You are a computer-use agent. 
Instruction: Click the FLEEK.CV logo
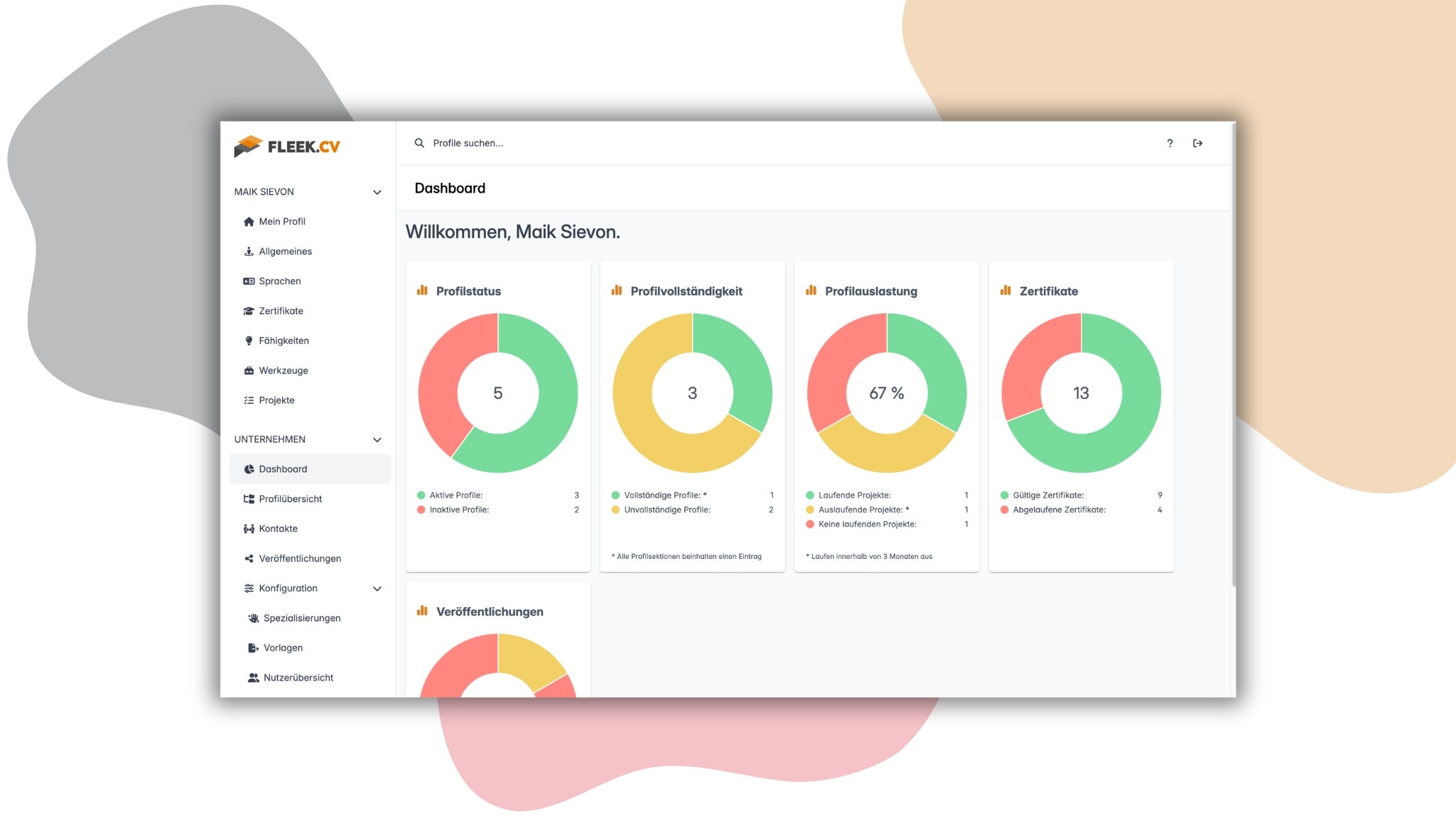point(287,146)
